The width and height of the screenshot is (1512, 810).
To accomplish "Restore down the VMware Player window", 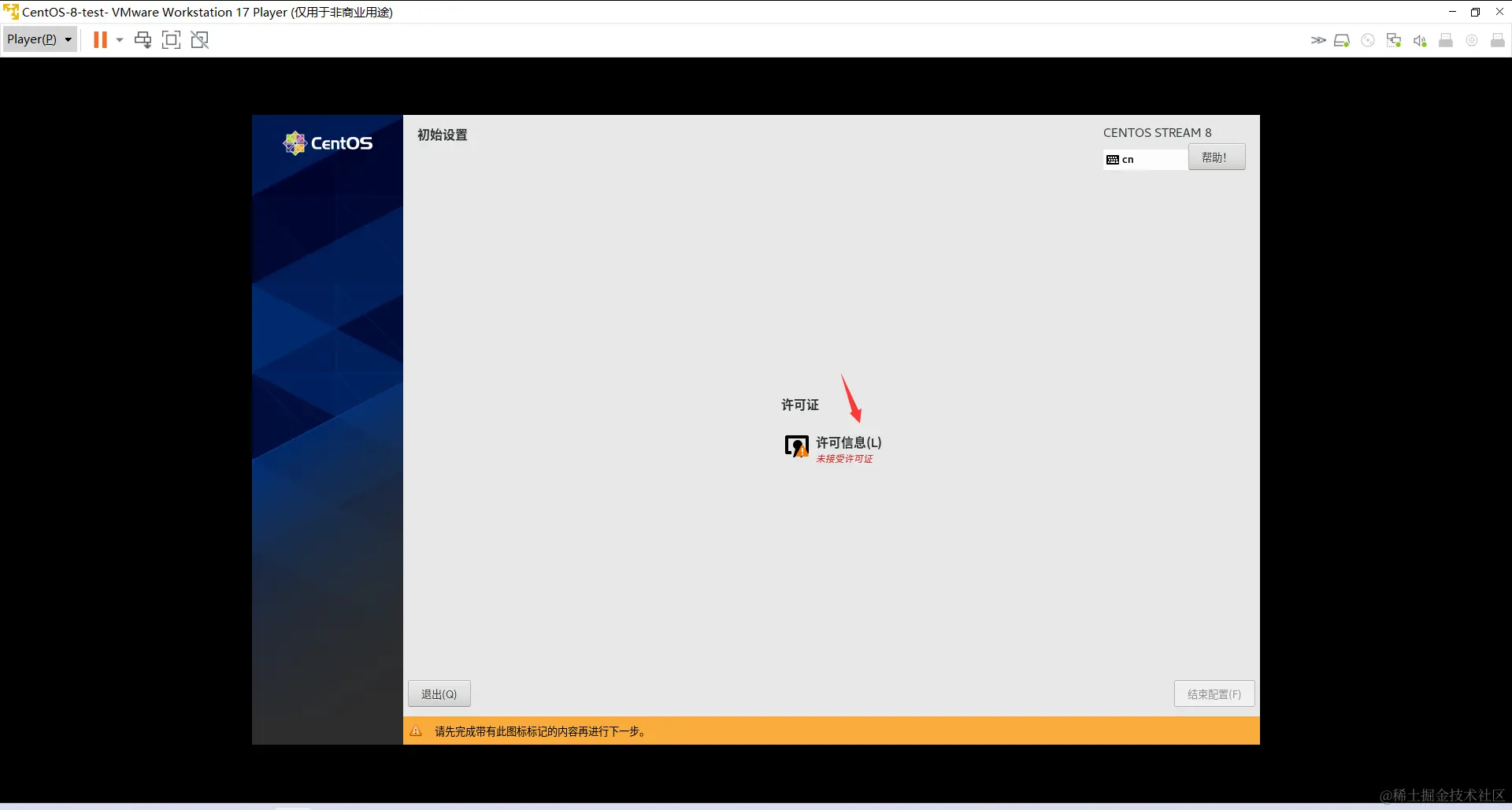I will pyautogui.click(x=1475, y=12).
